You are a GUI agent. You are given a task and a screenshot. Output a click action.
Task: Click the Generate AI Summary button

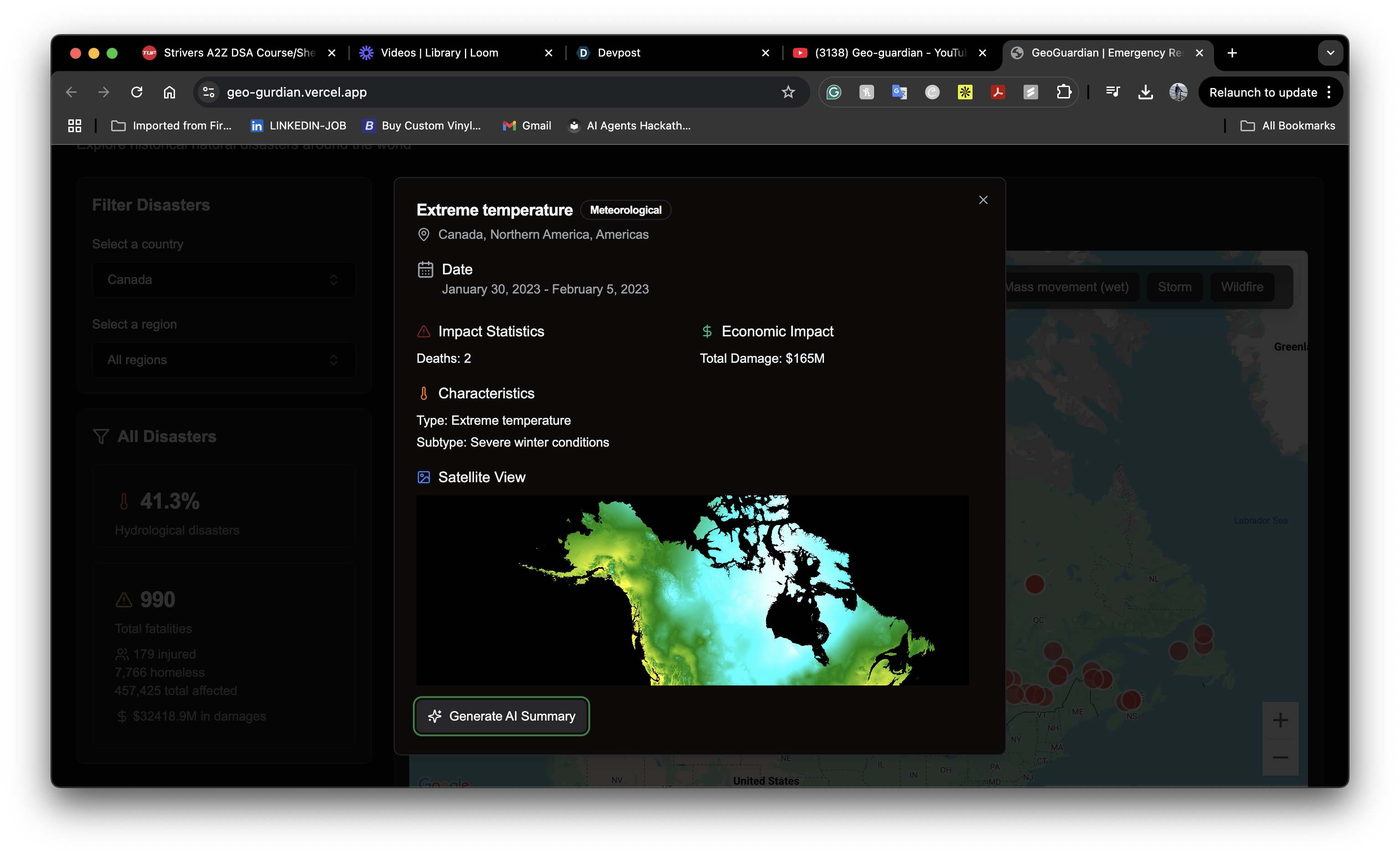501,716
